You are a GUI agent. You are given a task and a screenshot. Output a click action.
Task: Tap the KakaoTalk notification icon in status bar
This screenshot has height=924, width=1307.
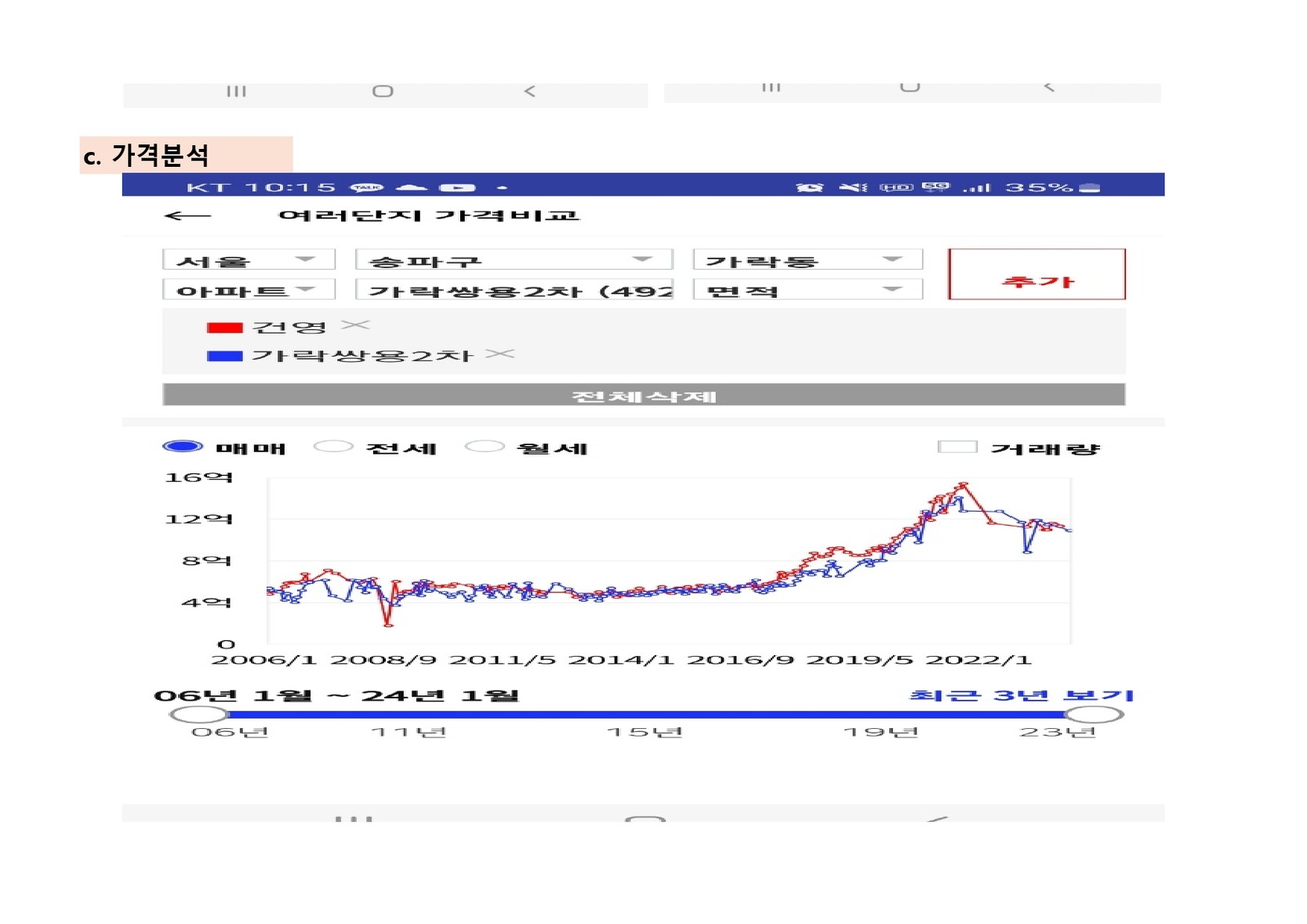[x=366, y=187]
